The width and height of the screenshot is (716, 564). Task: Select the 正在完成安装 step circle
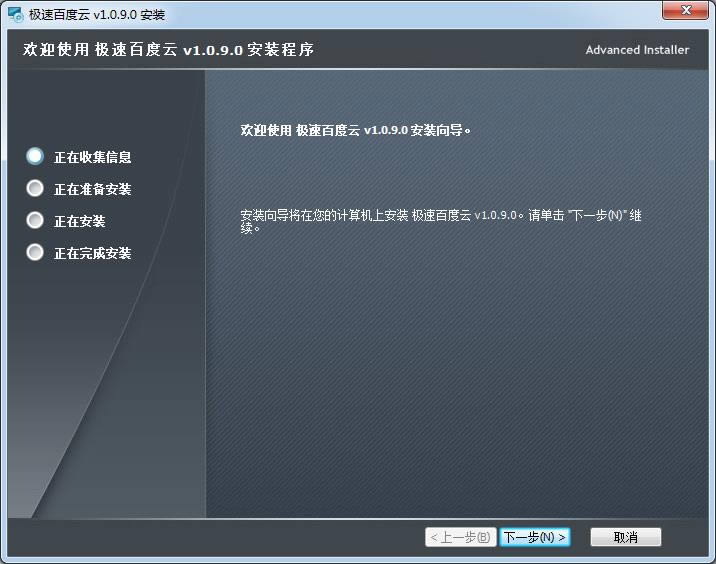[x=36, y=253]
